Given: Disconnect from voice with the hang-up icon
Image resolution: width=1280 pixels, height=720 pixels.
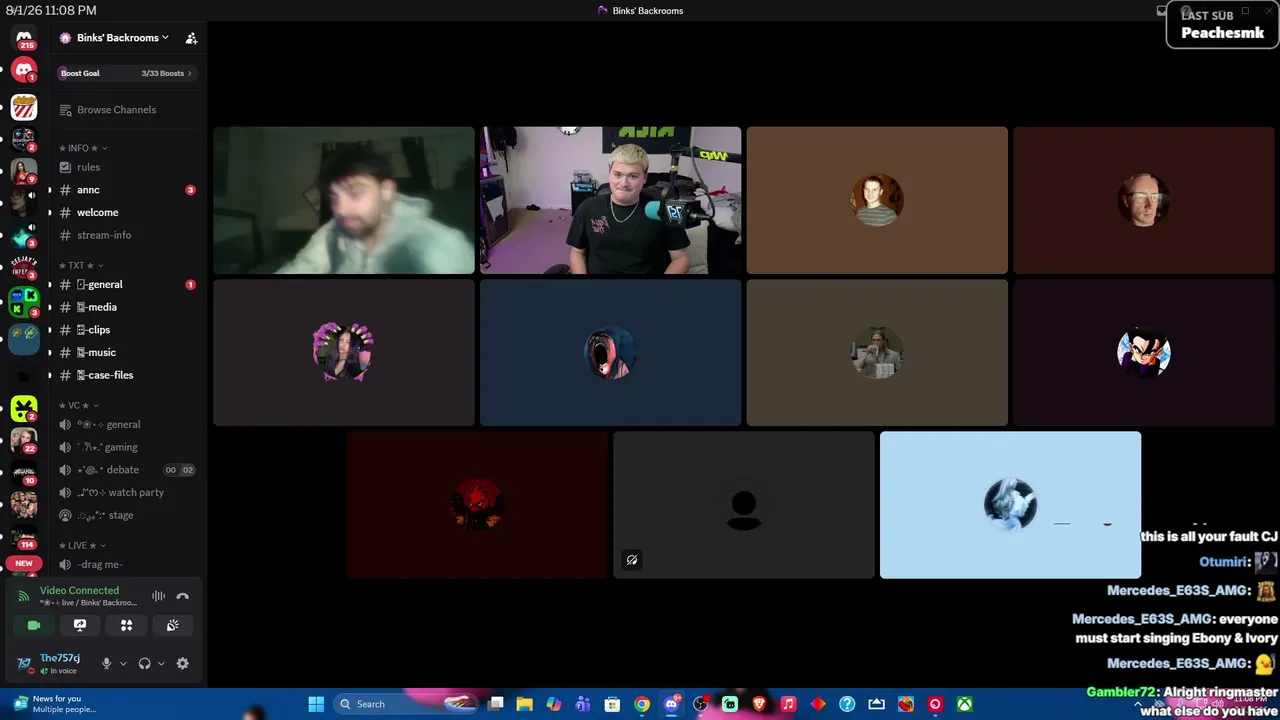Looking at the screenshot, I should (x=182, y=596).
